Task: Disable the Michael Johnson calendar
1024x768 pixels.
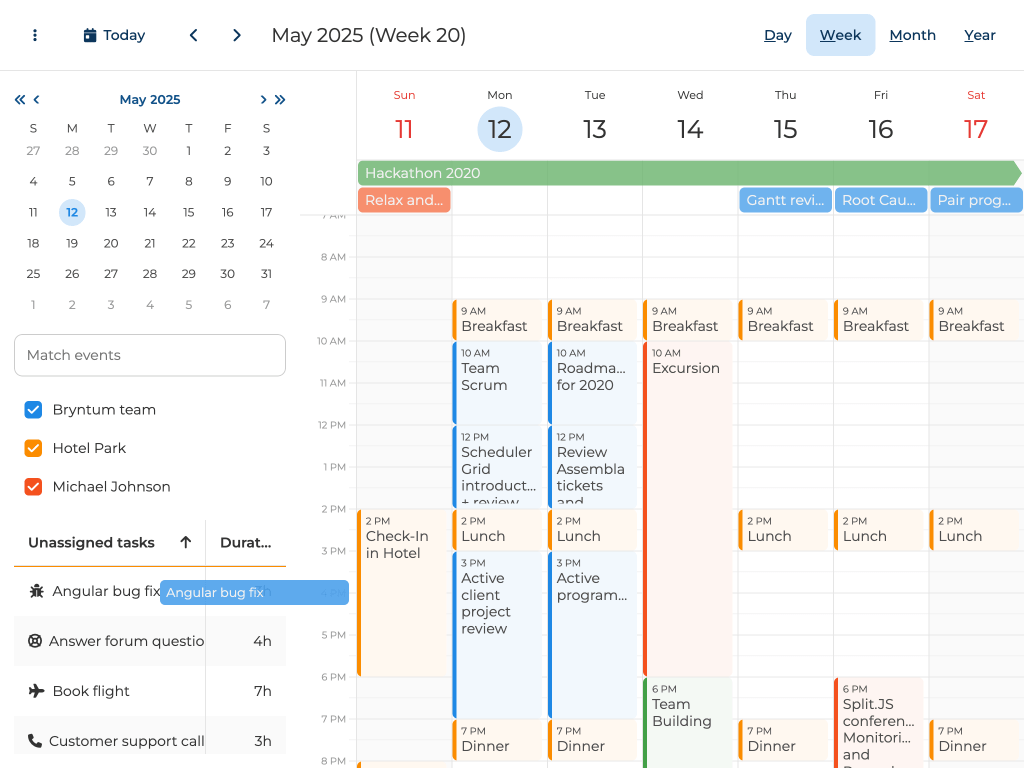Action: coord(33,487)
